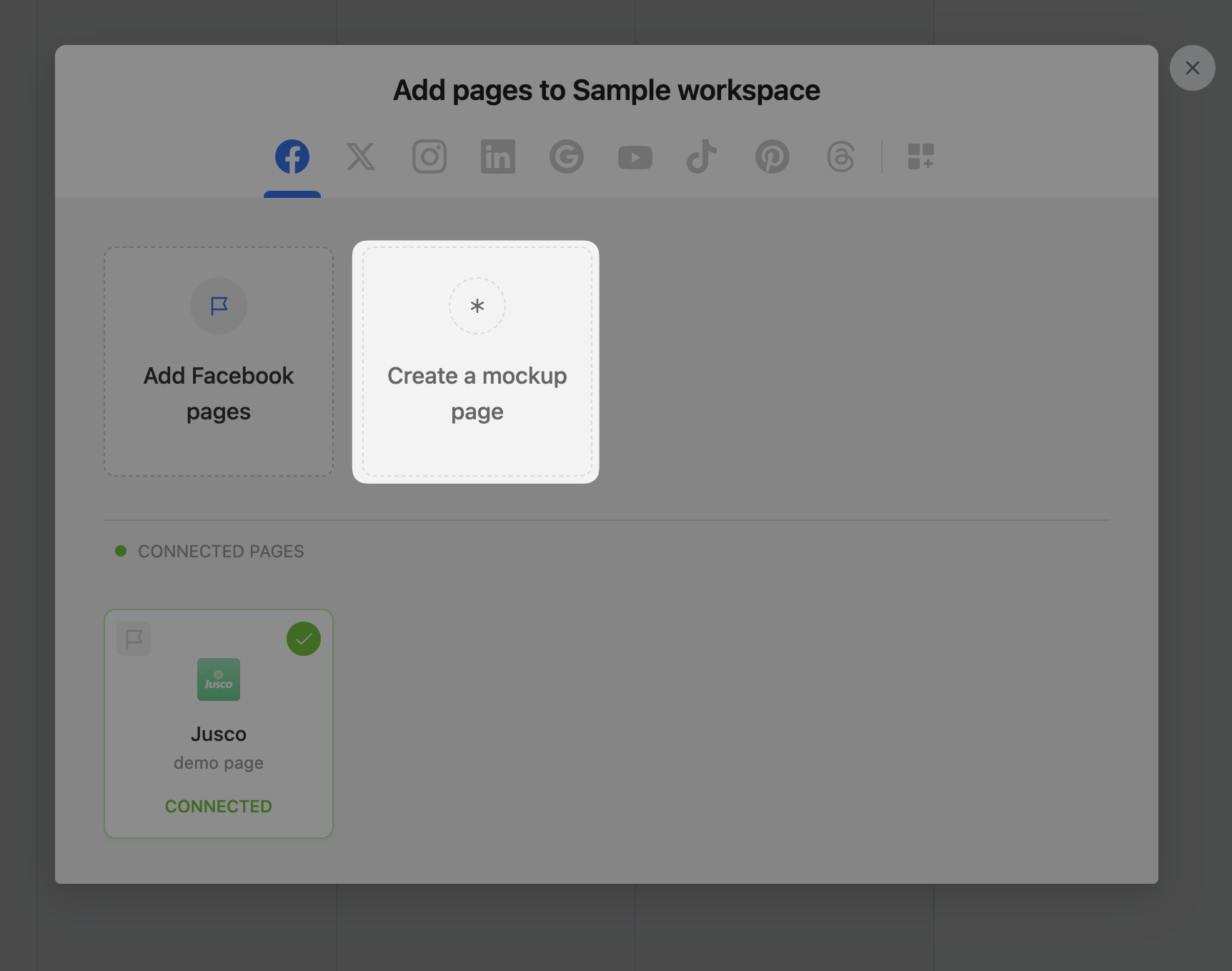Choose the Threads platform icon
This screenshot has height=971, width=1232.
[x=840, y=156]
